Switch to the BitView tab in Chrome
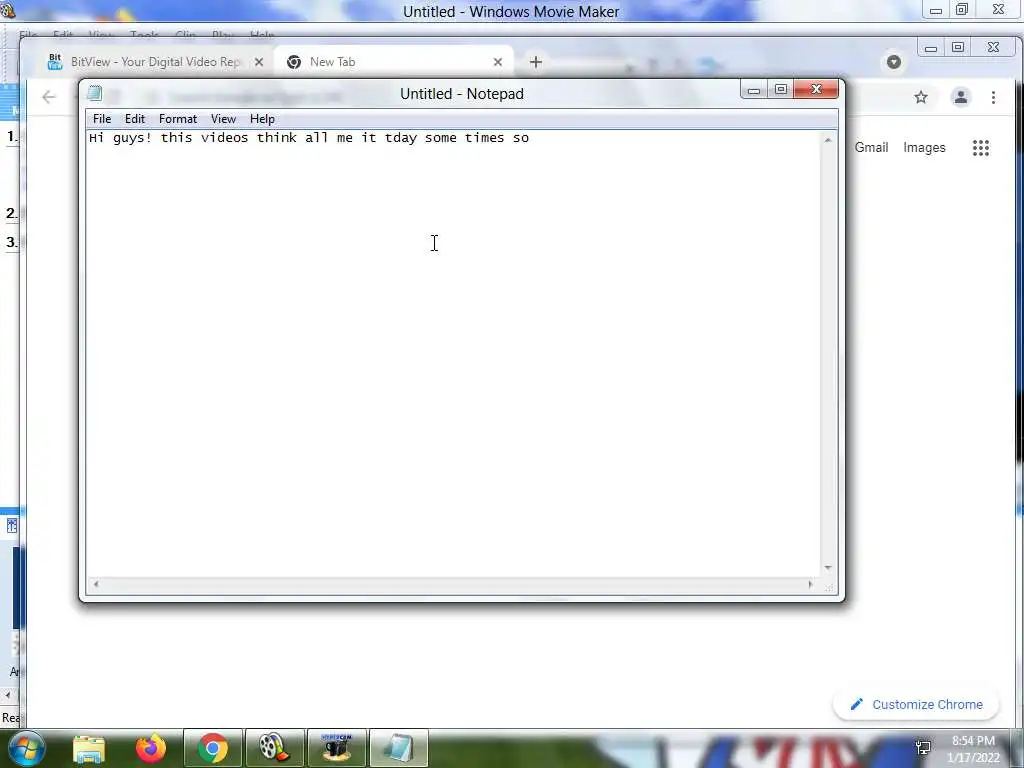 pos(155,62)
